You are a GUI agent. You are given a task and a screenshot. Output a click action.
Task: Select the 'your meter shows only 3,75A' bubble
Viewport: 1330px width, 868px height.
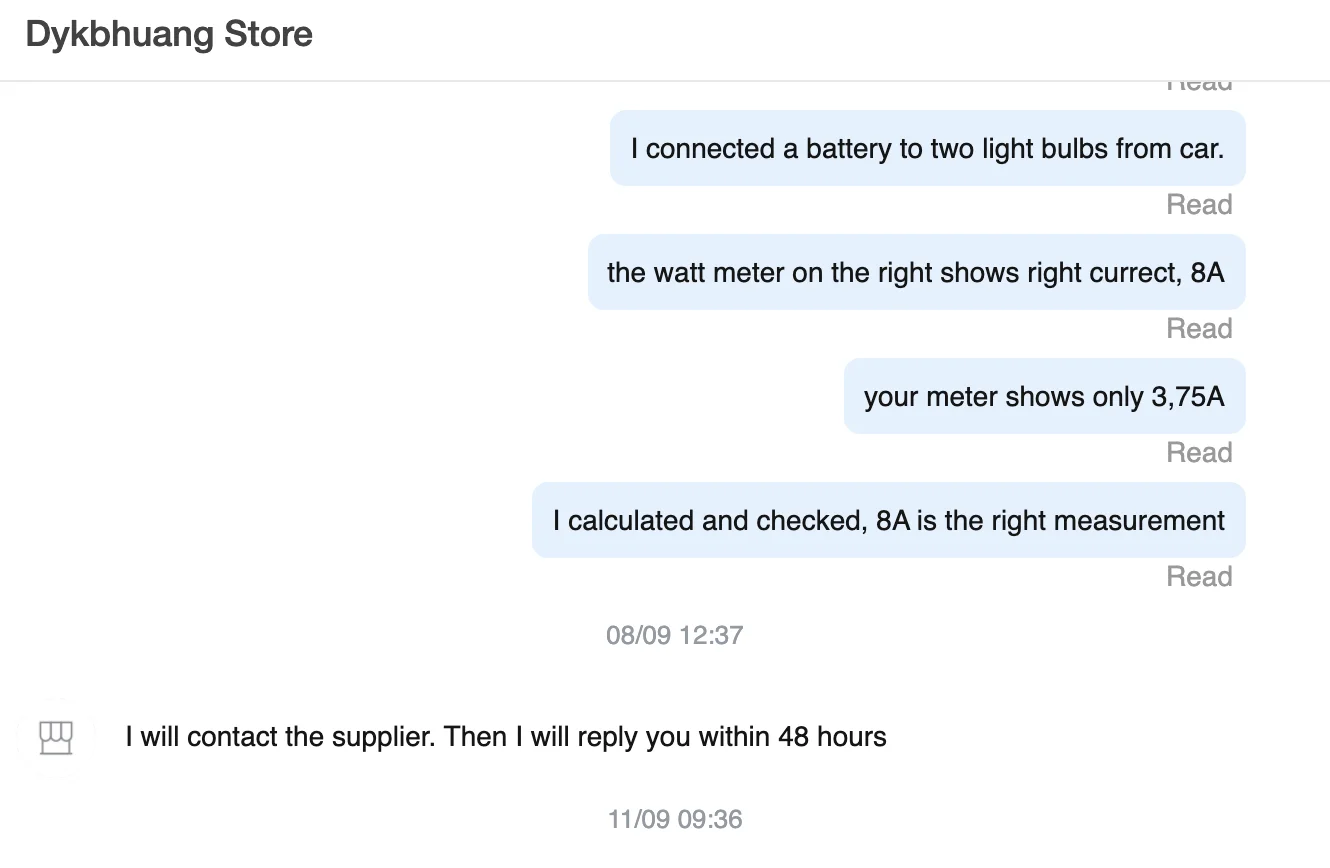[x=1043, y=397]
